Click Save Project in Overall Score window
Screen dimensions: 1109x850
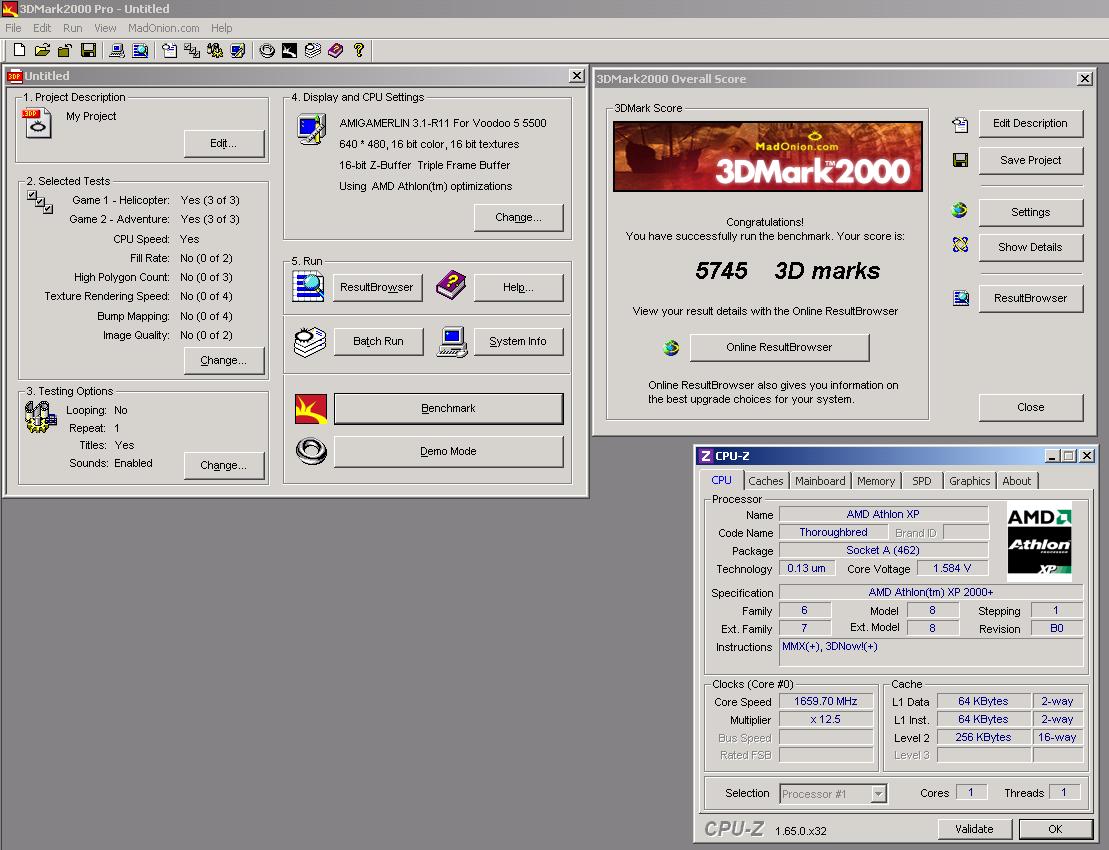coord(1030,161)
